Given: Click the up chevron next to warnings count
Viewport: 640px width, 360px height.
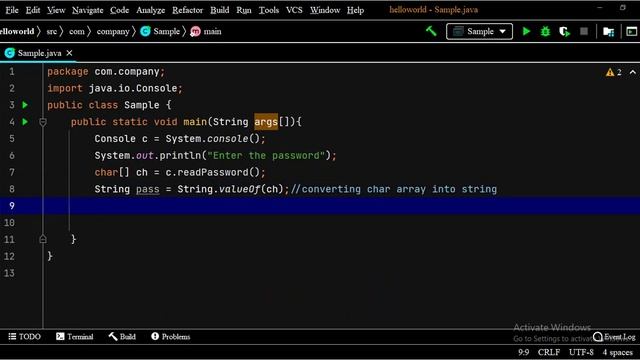Looking at the screenshot, I should click(x=633, y=72).
